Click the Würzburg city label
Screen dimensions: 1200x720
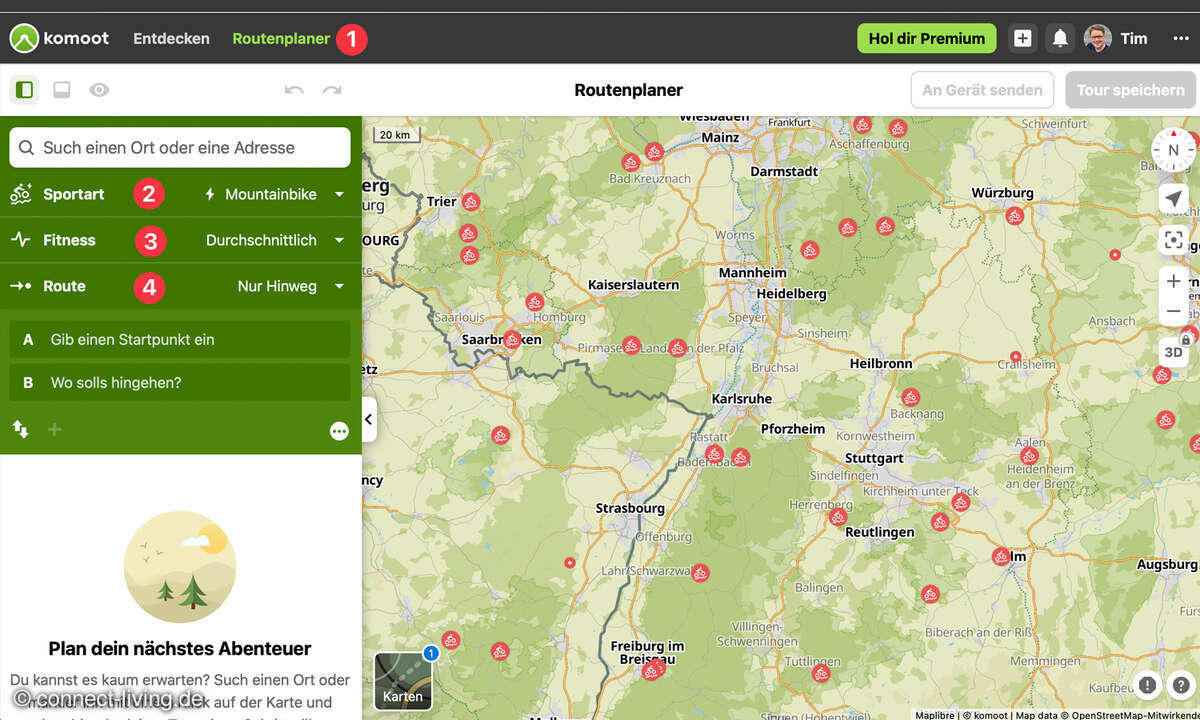point(1003,192)
